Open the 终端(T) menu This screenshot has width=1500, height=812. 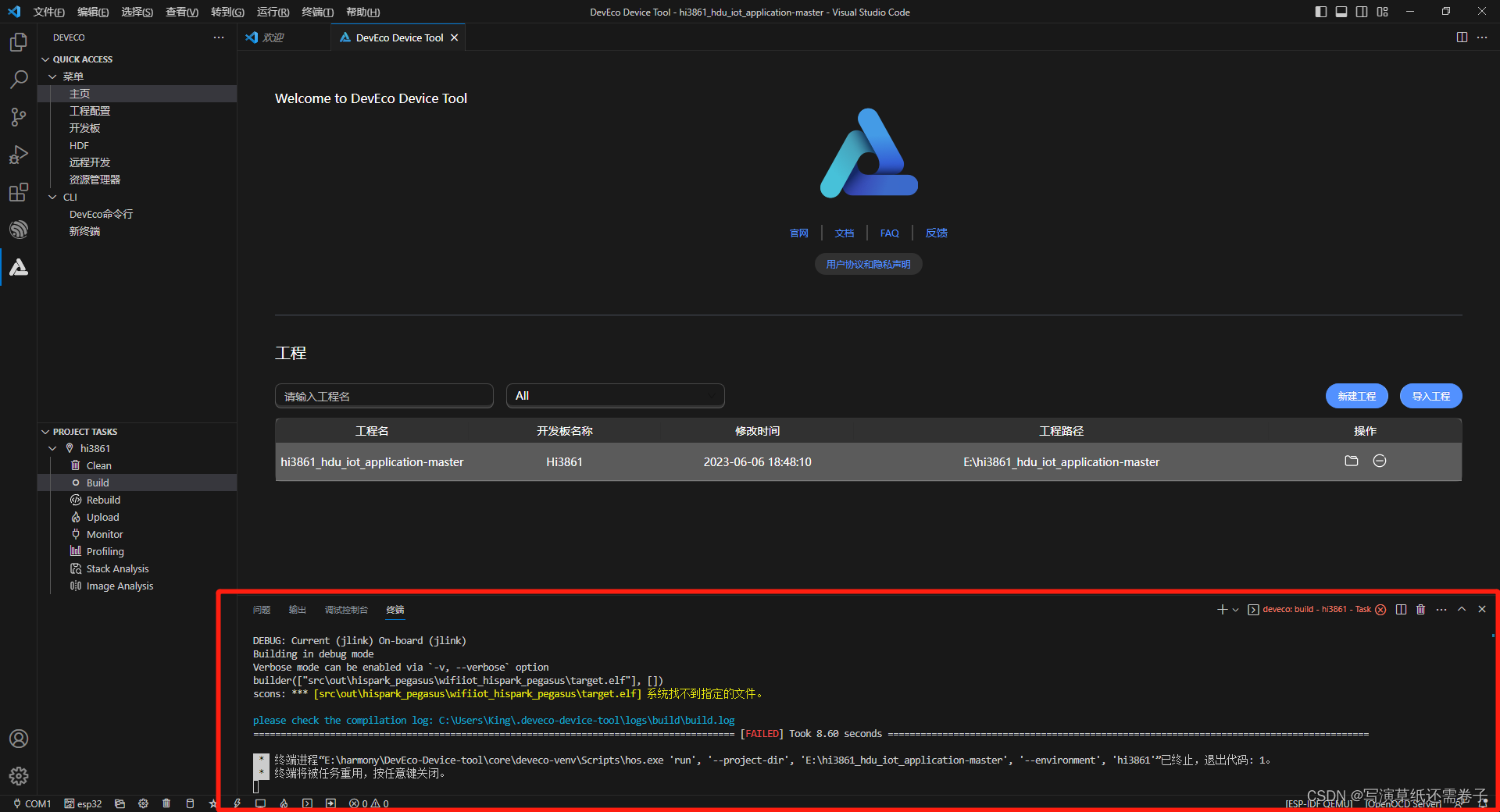[318, 12]
